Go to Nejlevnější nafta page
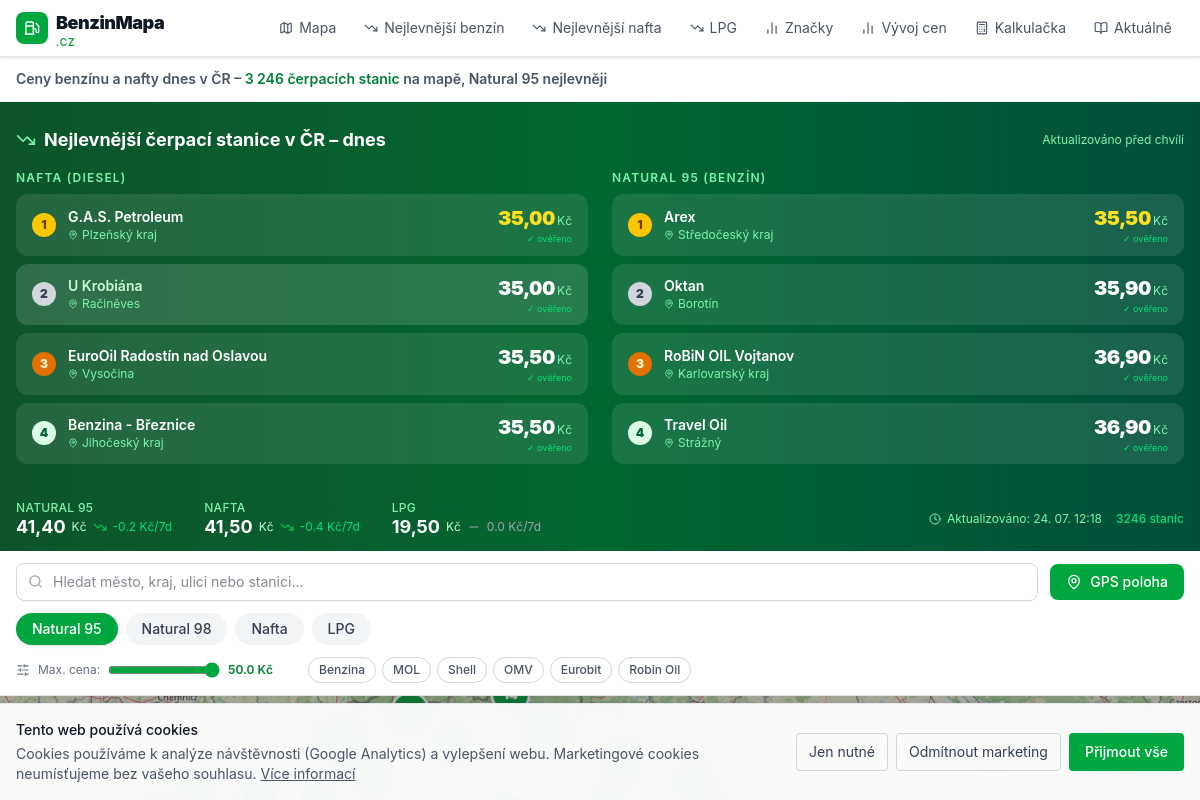This screenshot has height=800, width=1200. 597,28
